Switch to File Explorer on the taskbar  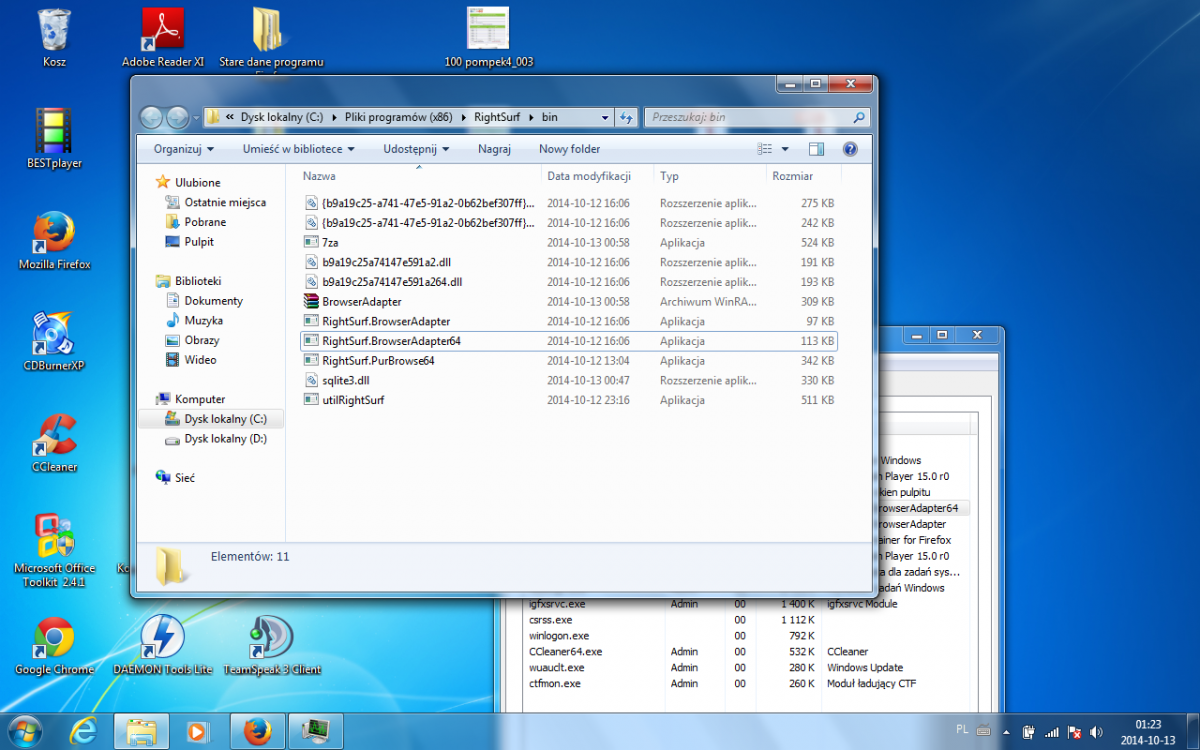coord(142,732)
